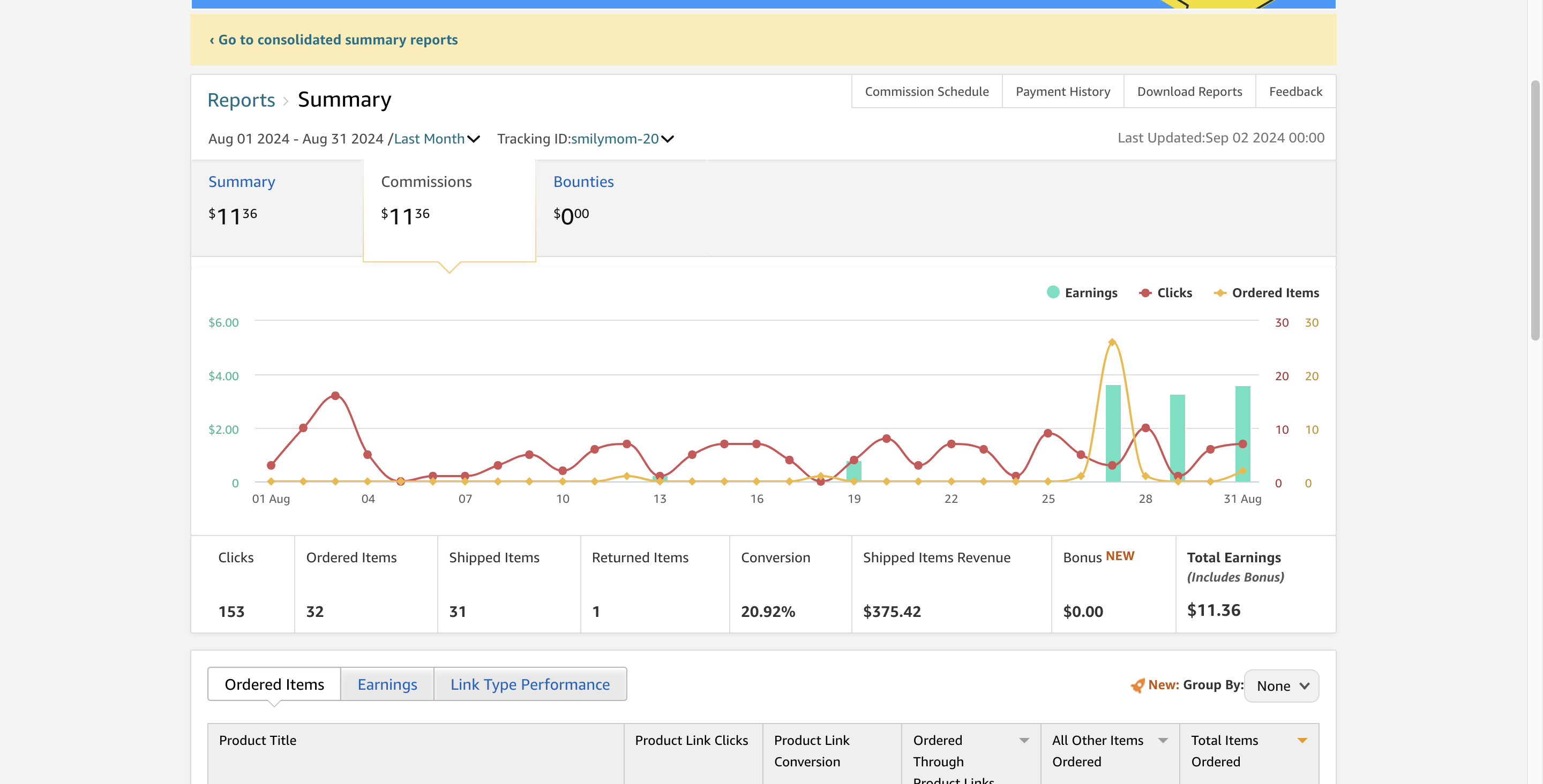Image resolution: width=1543 pixels, height=784 pixels.
Task: Click the Aug 29 earnings bar
Action: click(1177, 438)
